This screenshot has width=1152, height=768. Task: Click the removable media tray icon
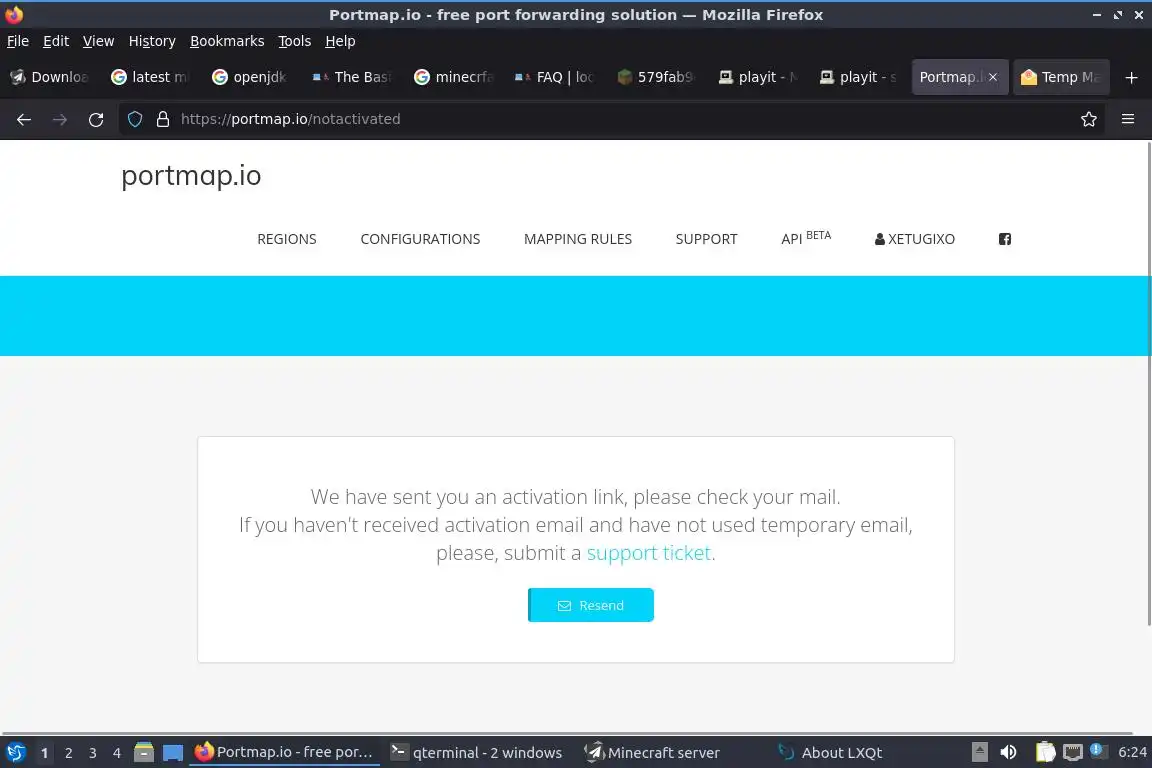click(979, 753)
